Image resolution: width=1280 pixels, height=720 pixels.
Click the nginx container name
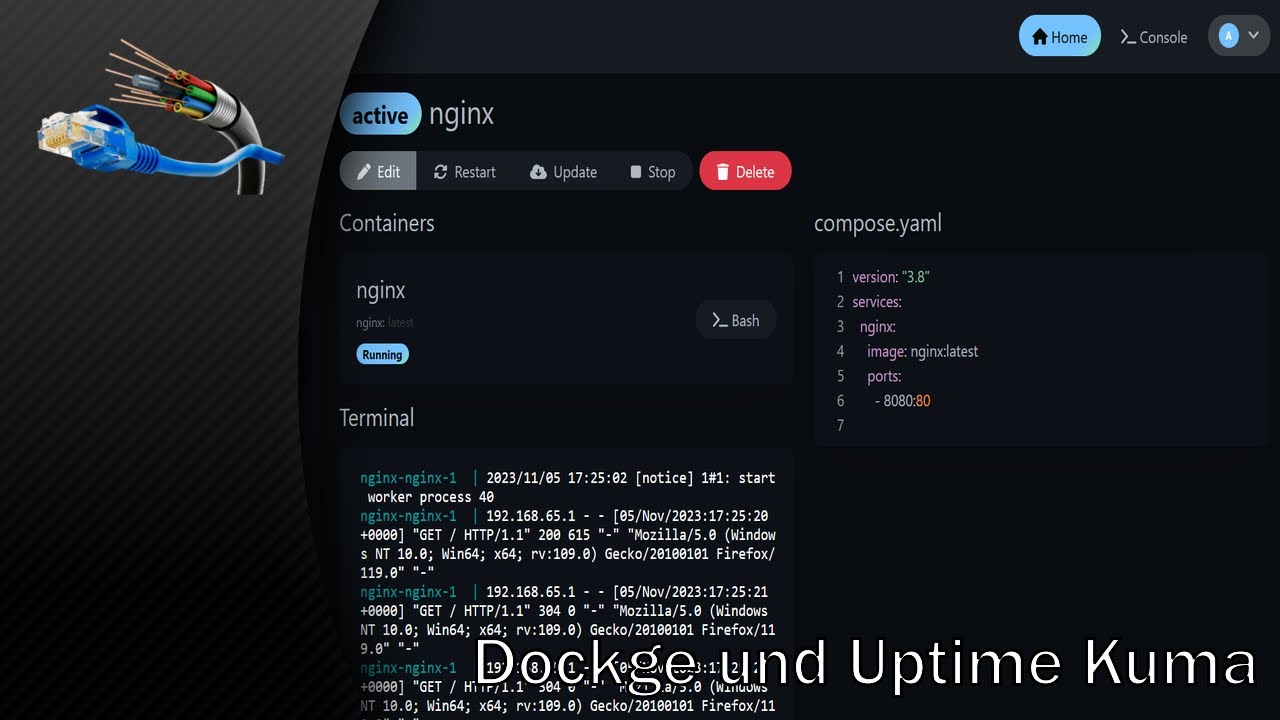(x=381, y=290)
